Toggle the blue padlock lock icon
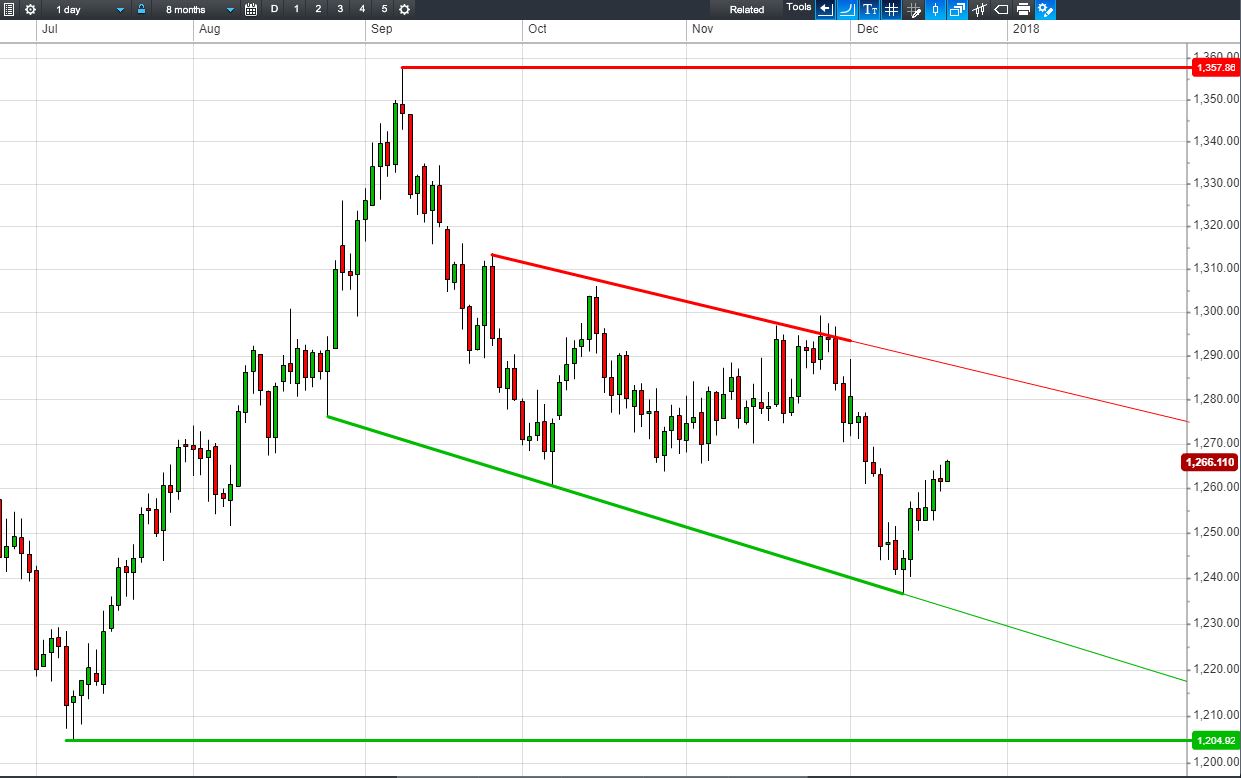1241x778 pixels. pyautogui.click(x=141, y=9)
